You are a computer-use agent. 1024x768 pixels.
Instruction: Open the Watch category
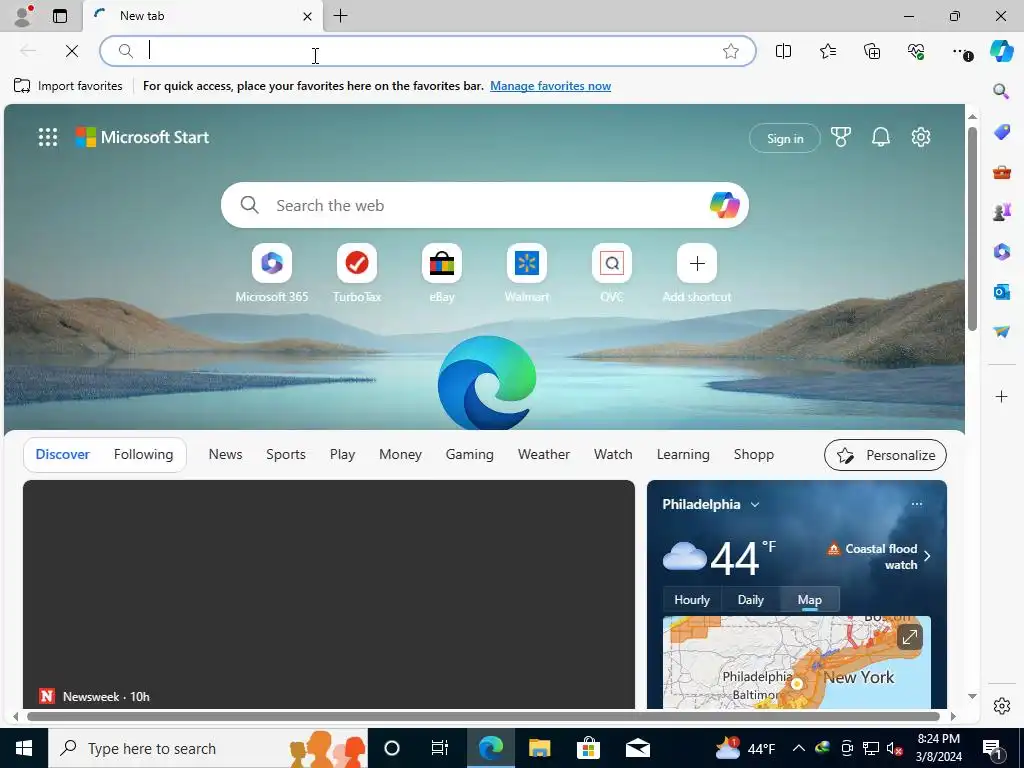coord(613,455)
